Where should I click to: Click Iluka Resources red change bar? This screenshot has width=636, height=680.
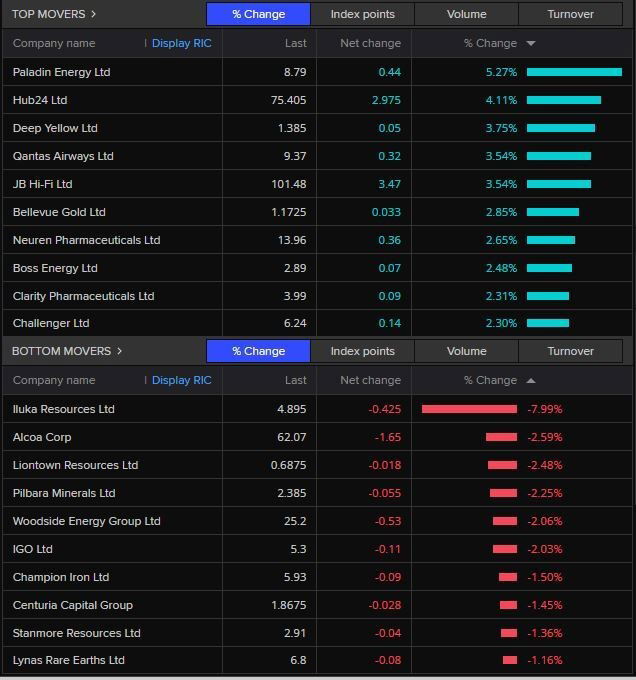point(469,409)
